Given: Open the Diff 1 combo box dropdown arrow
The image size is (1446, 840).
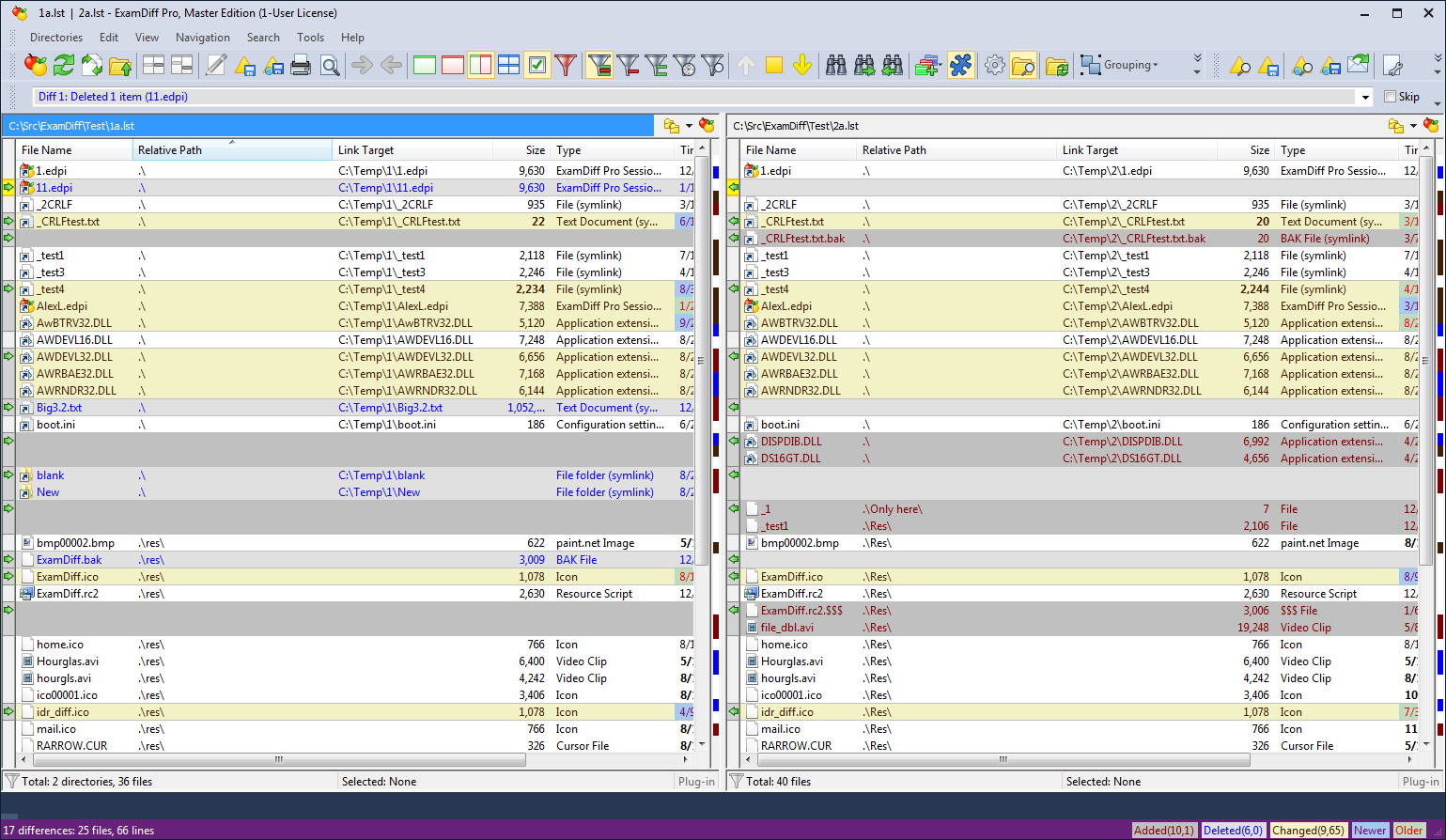Looking at the screenshot, I should [1365, 97].
